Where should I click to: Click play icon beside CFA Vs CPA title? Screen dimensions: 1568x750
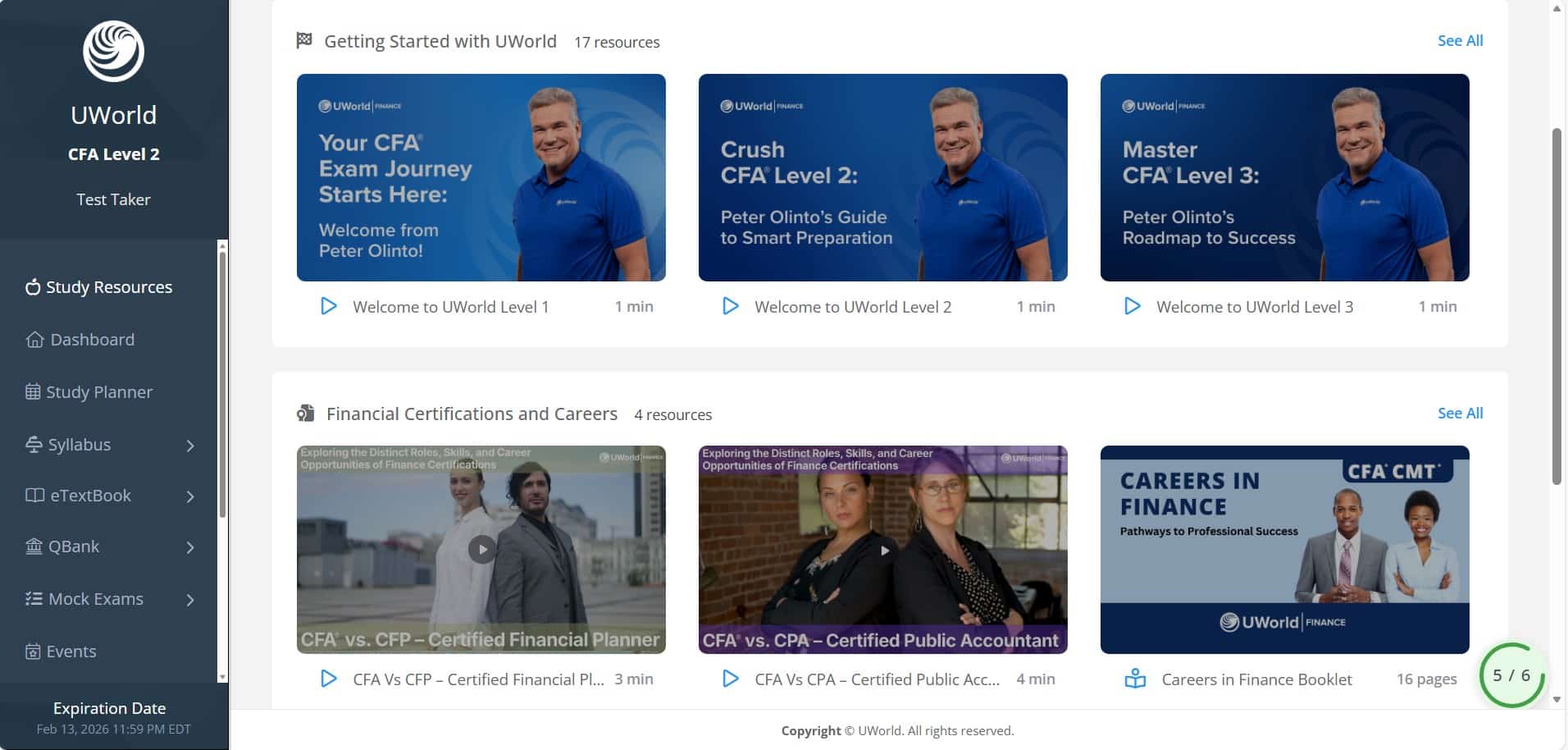(730, 679)
